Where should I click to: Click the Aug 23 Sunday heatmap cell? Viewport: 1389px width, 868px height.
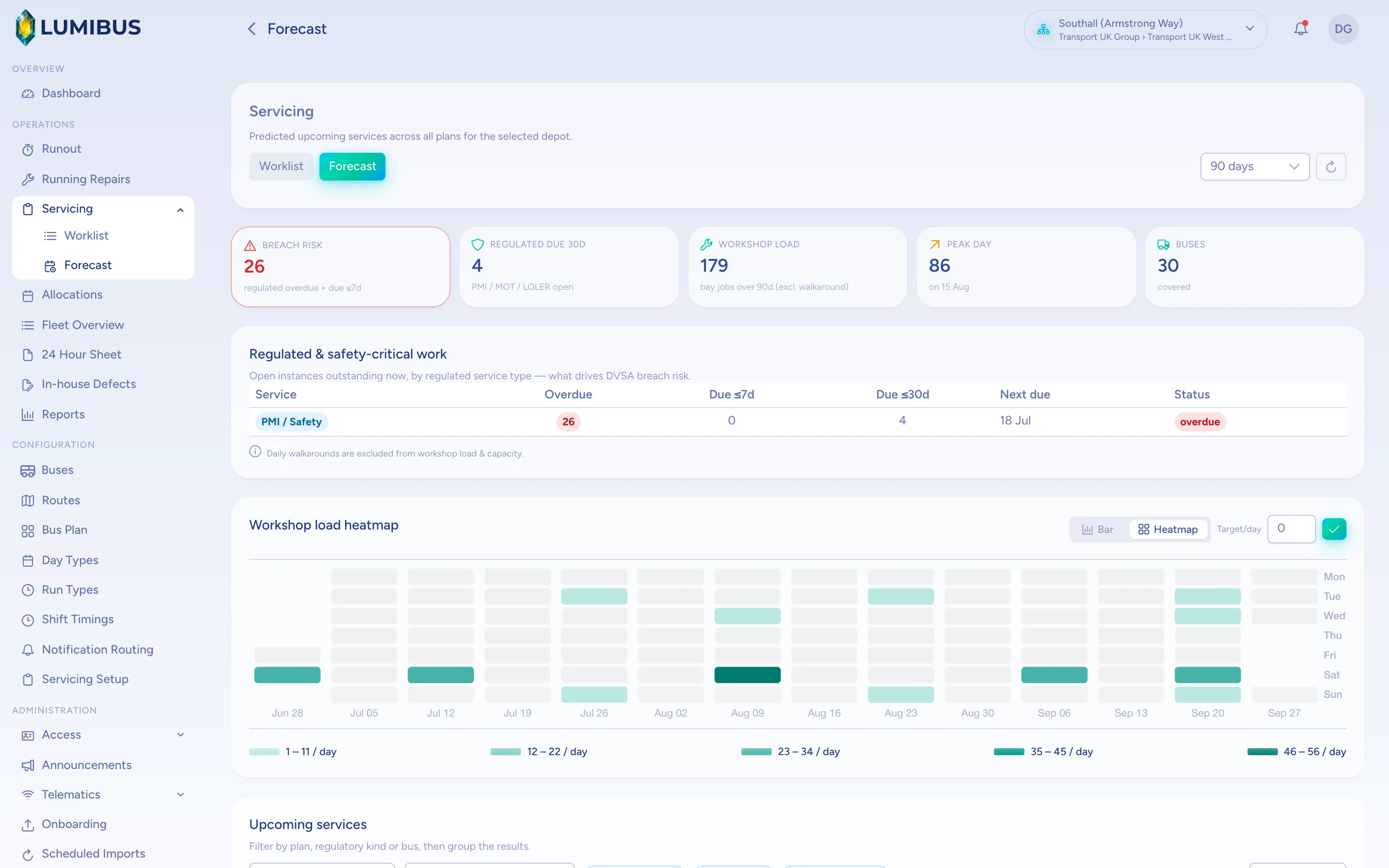tap(901, 695)
